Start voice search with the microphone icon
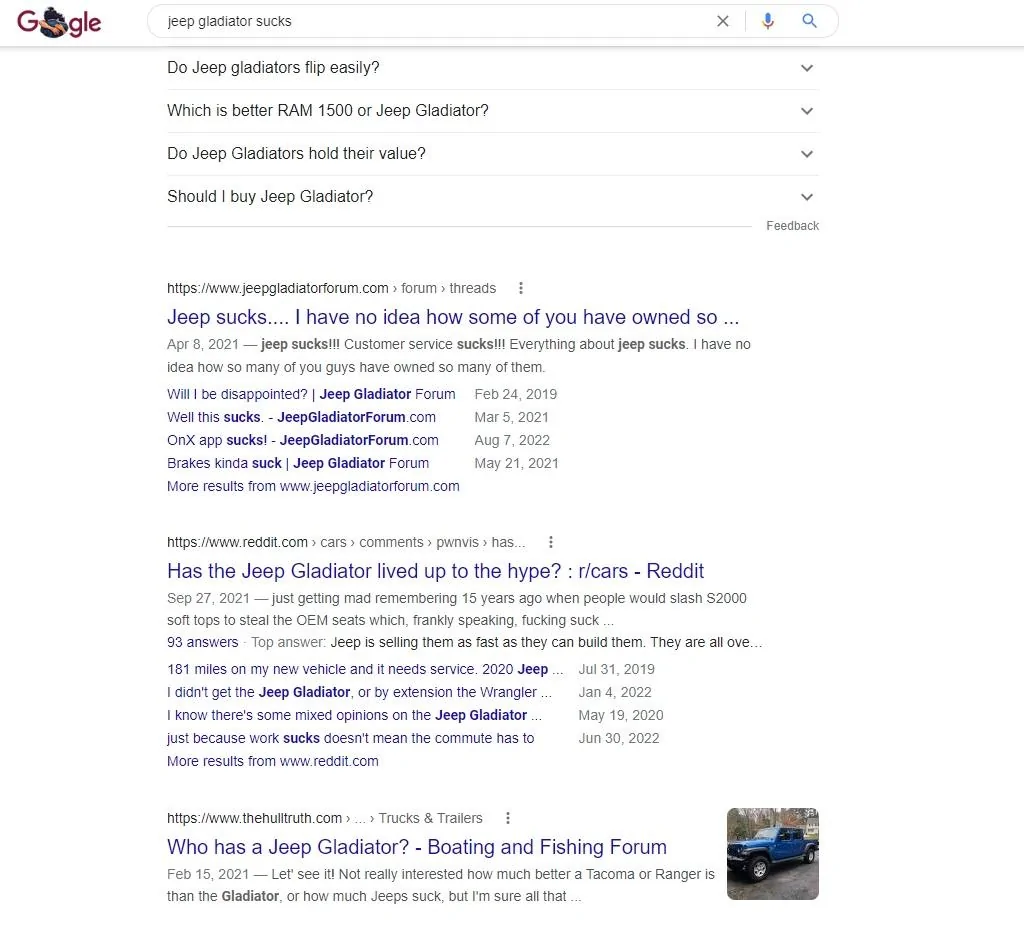The height and width of the screenshot is (931, 1024). [x=767, y=21]
